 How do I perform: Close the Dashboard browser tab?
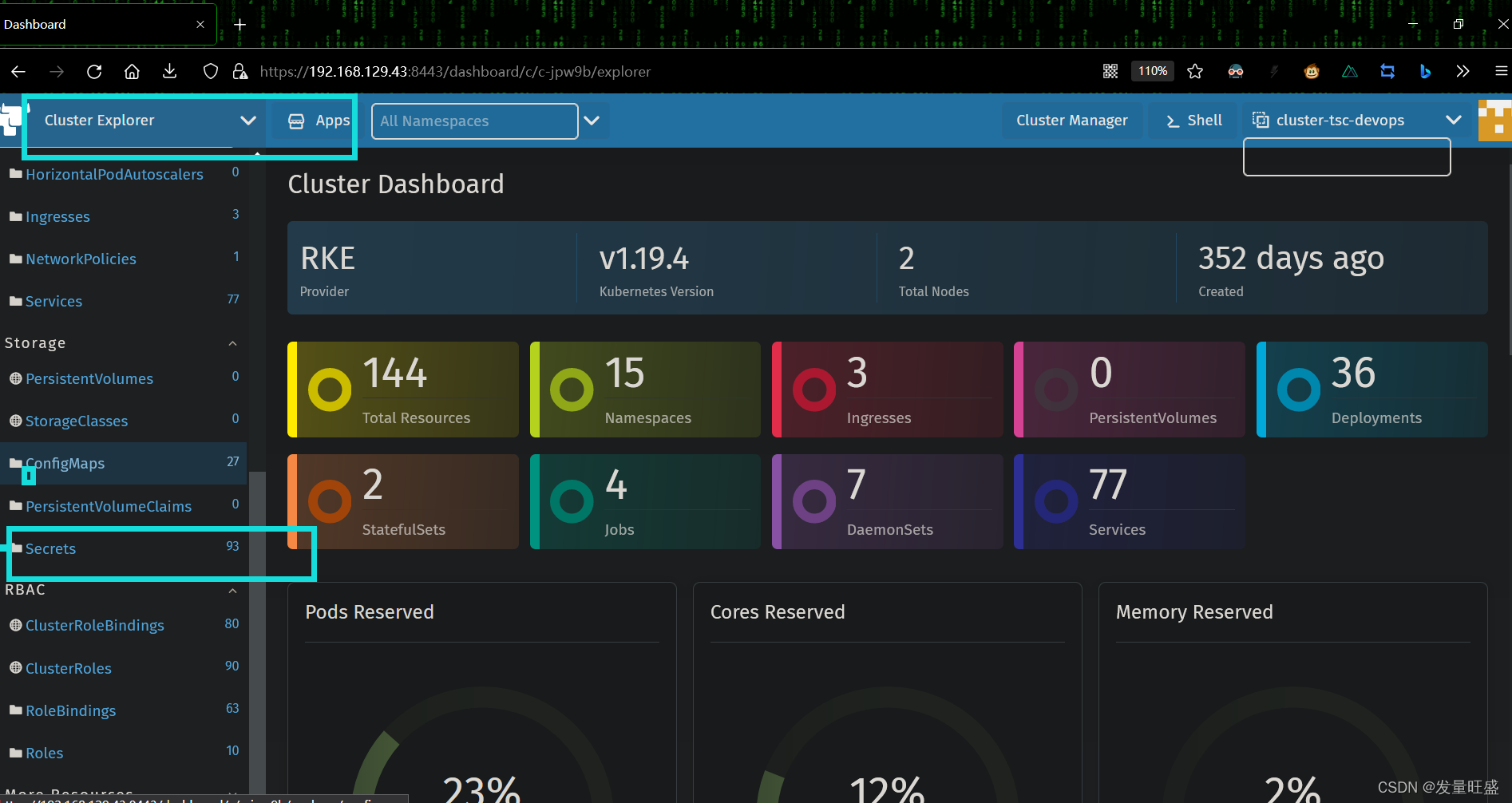click(200, 25)
